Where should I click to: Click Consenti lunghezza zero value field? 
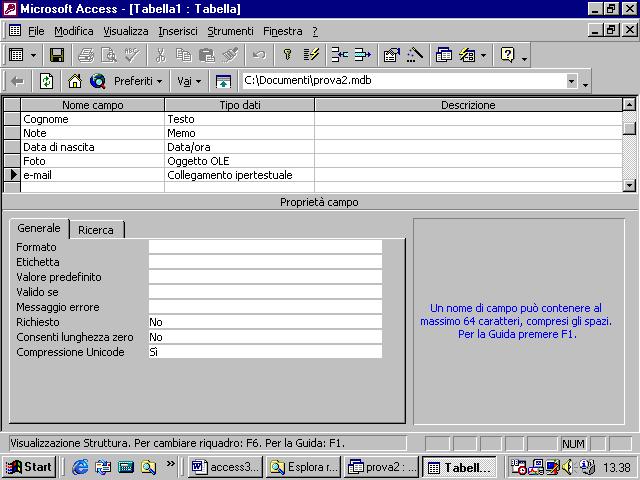265,337
